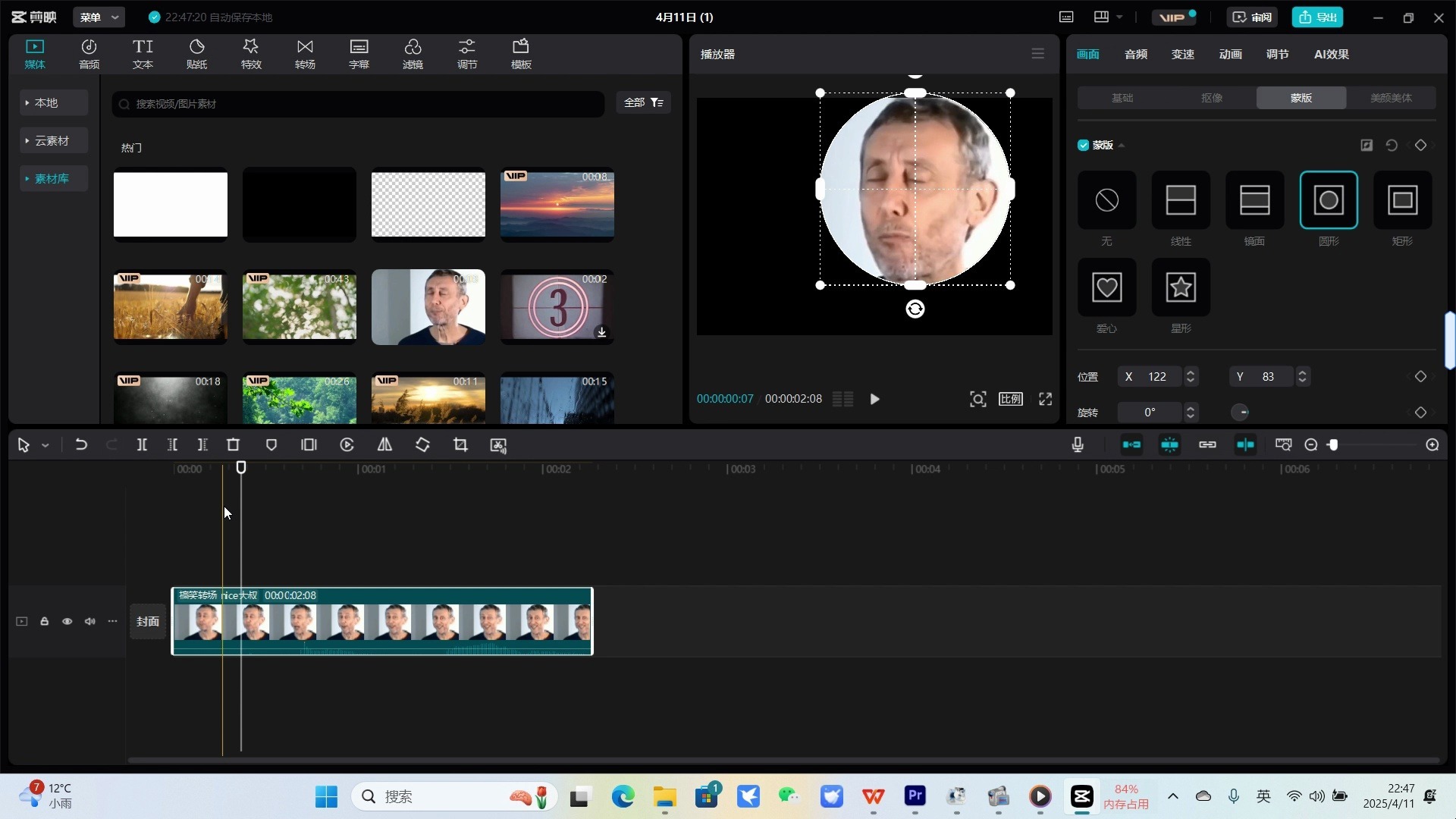The width and height of the screenshot is (1456, 819).
Task: Open the 菜单 dropdown menu
Action: pos(99,17)
